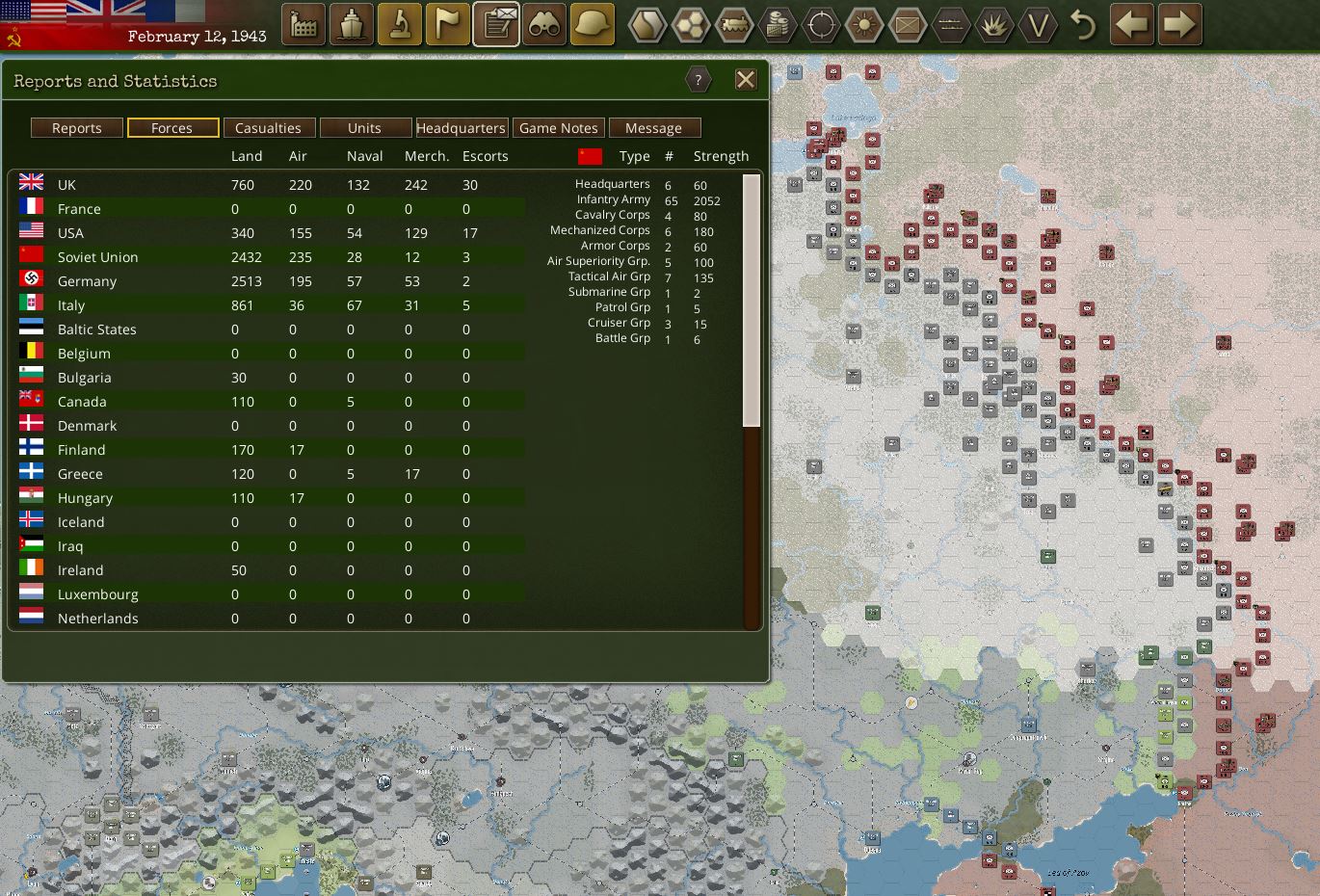Switch to the Reports tab
The image size is (1320, 896).
click(77, 128)
